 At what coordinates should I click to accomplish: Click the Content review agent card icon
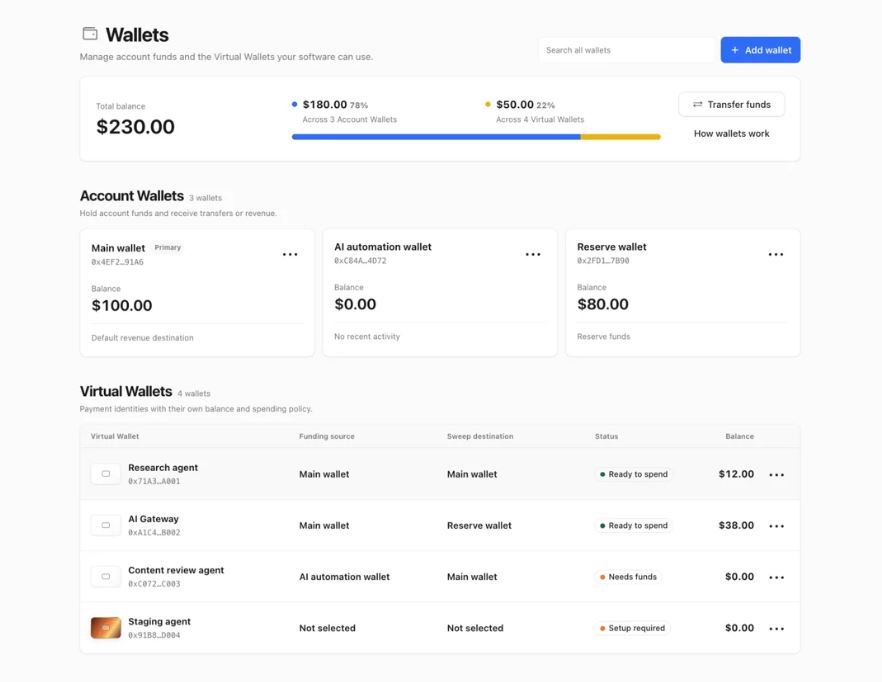click(x=106, y=576)
